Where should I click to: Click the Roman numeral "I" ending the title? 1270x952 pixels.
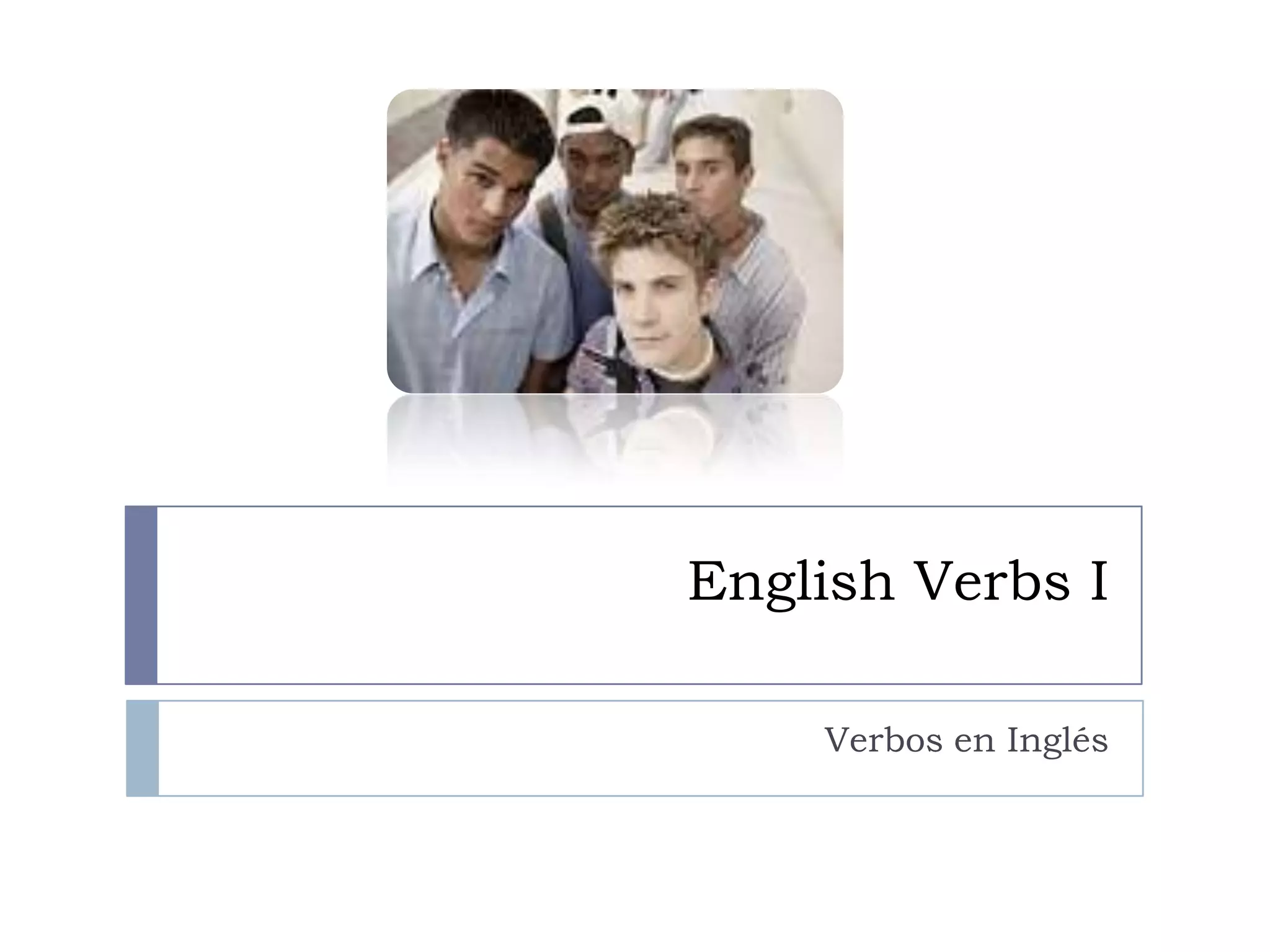1099,581
